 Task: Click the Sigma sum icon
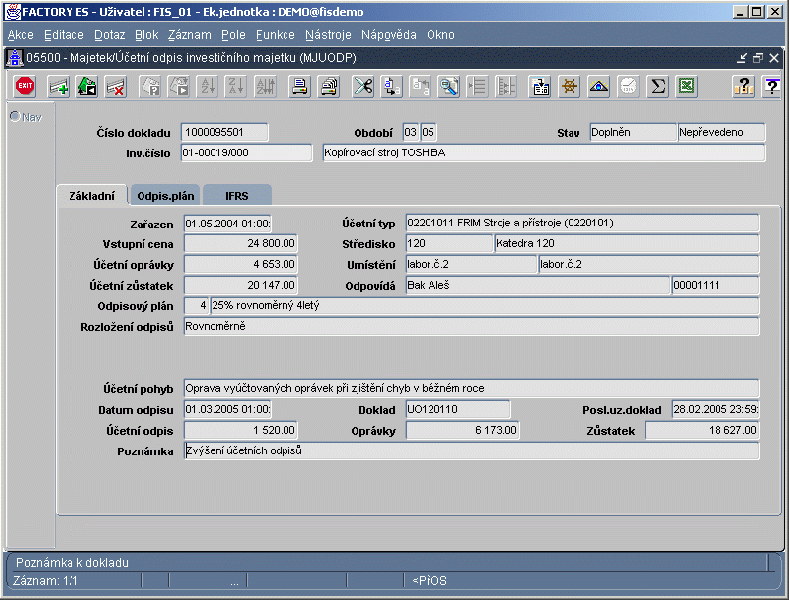point(658,87)
